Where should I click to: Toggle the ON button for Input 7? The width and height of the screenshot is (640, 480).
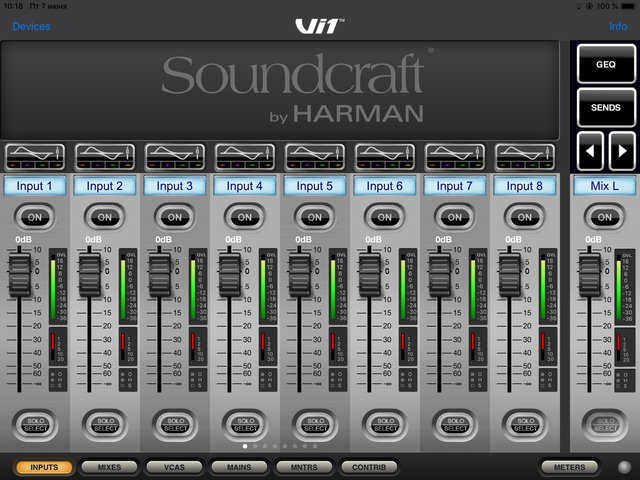coord(455,217)
